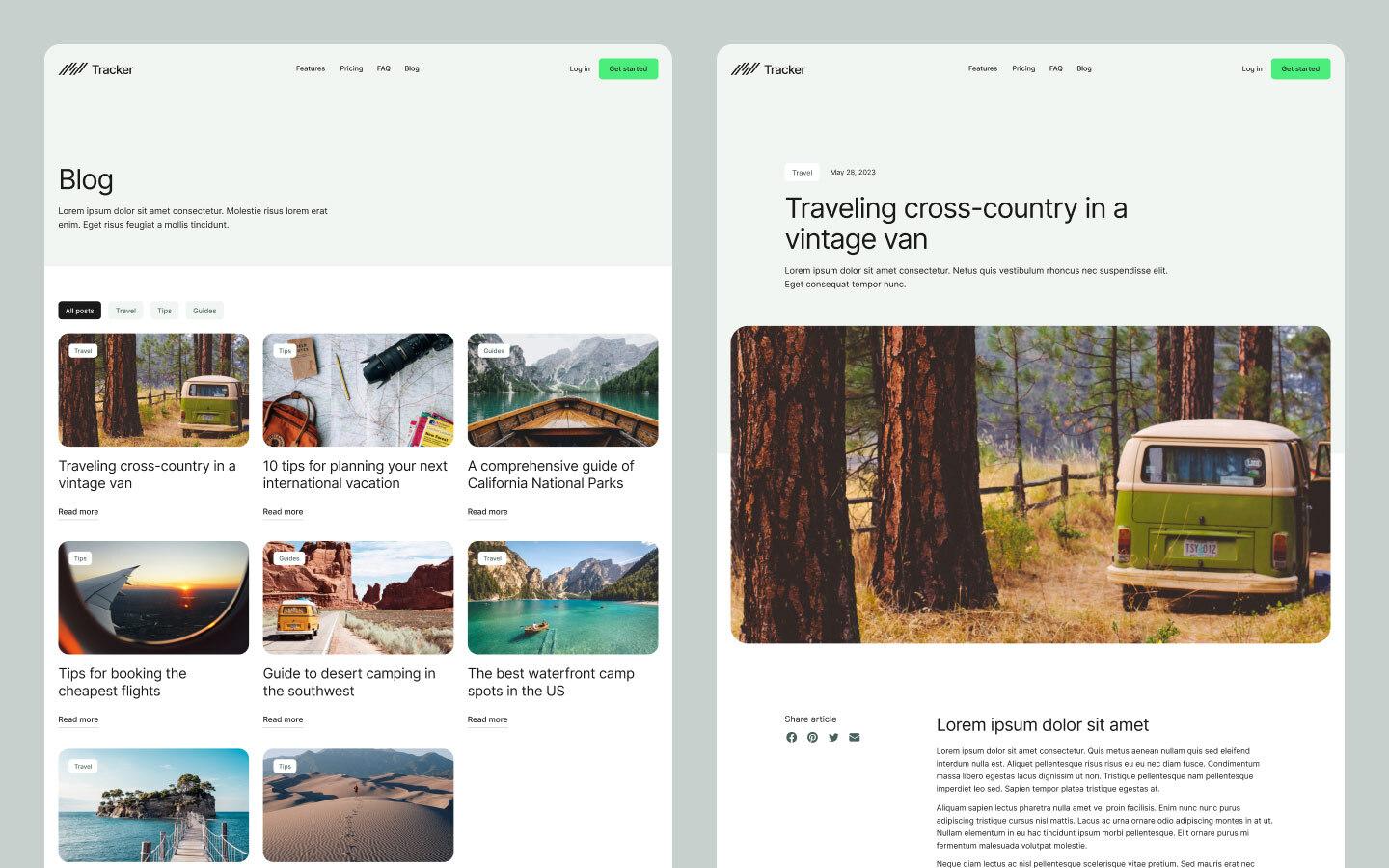Click the Tracker logo on the Blog page

(x=96, y=68)
